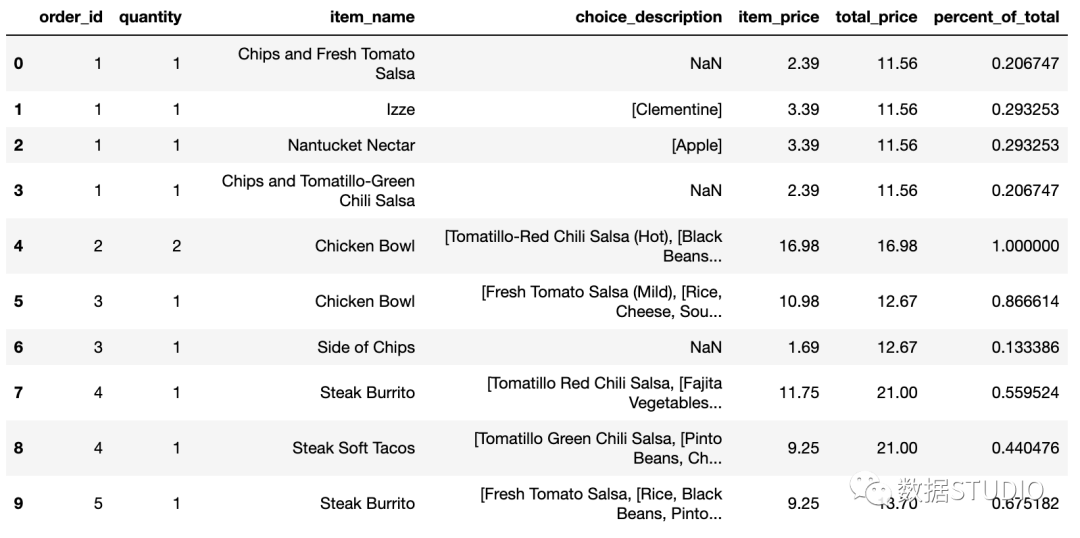This screenshot has width=1080, height=538.
Task: Click the quantity column header
Action: (x=150, y=17)
